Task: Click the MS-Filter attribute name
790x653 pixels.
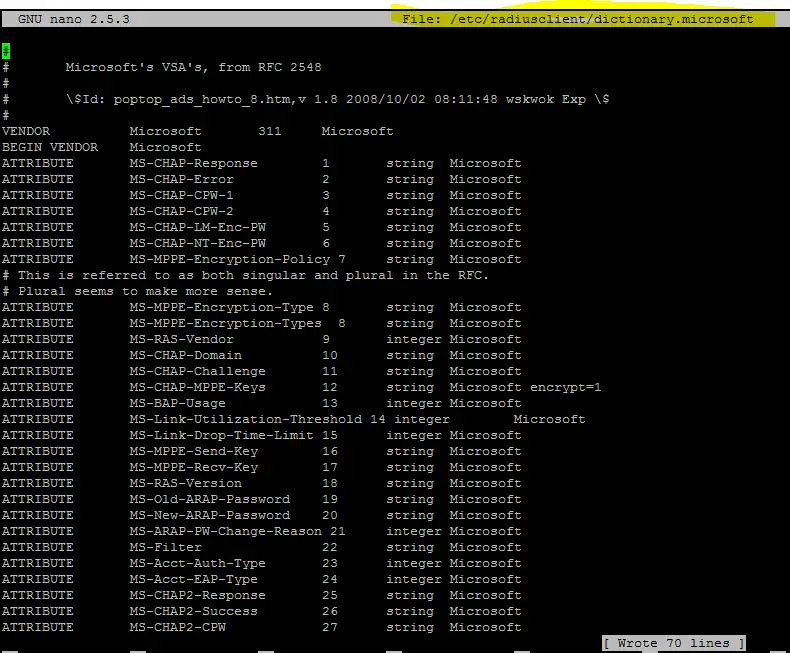Action: click(165, 547)
